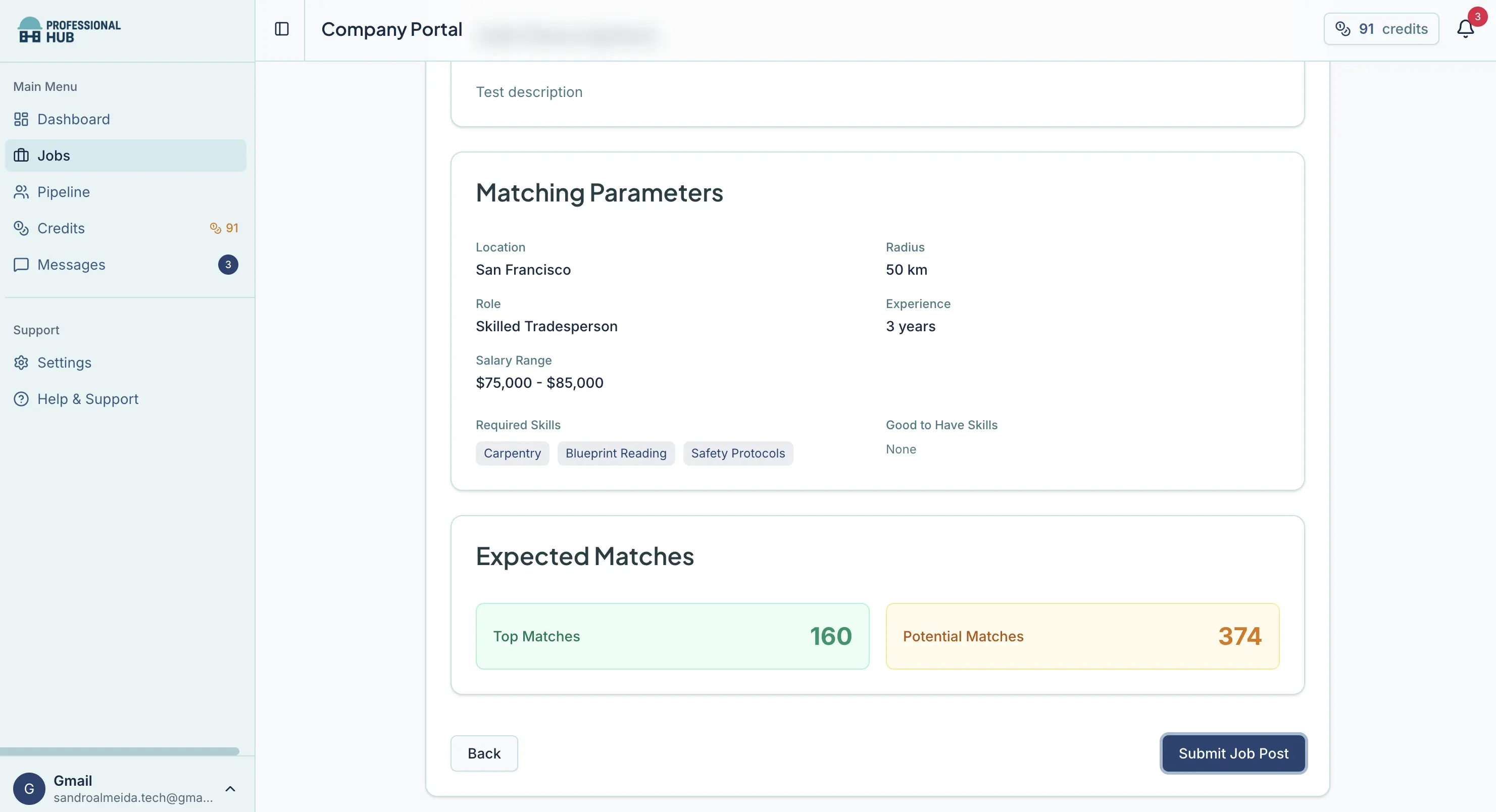Click the Pipeline people icon

click(21, 192)
